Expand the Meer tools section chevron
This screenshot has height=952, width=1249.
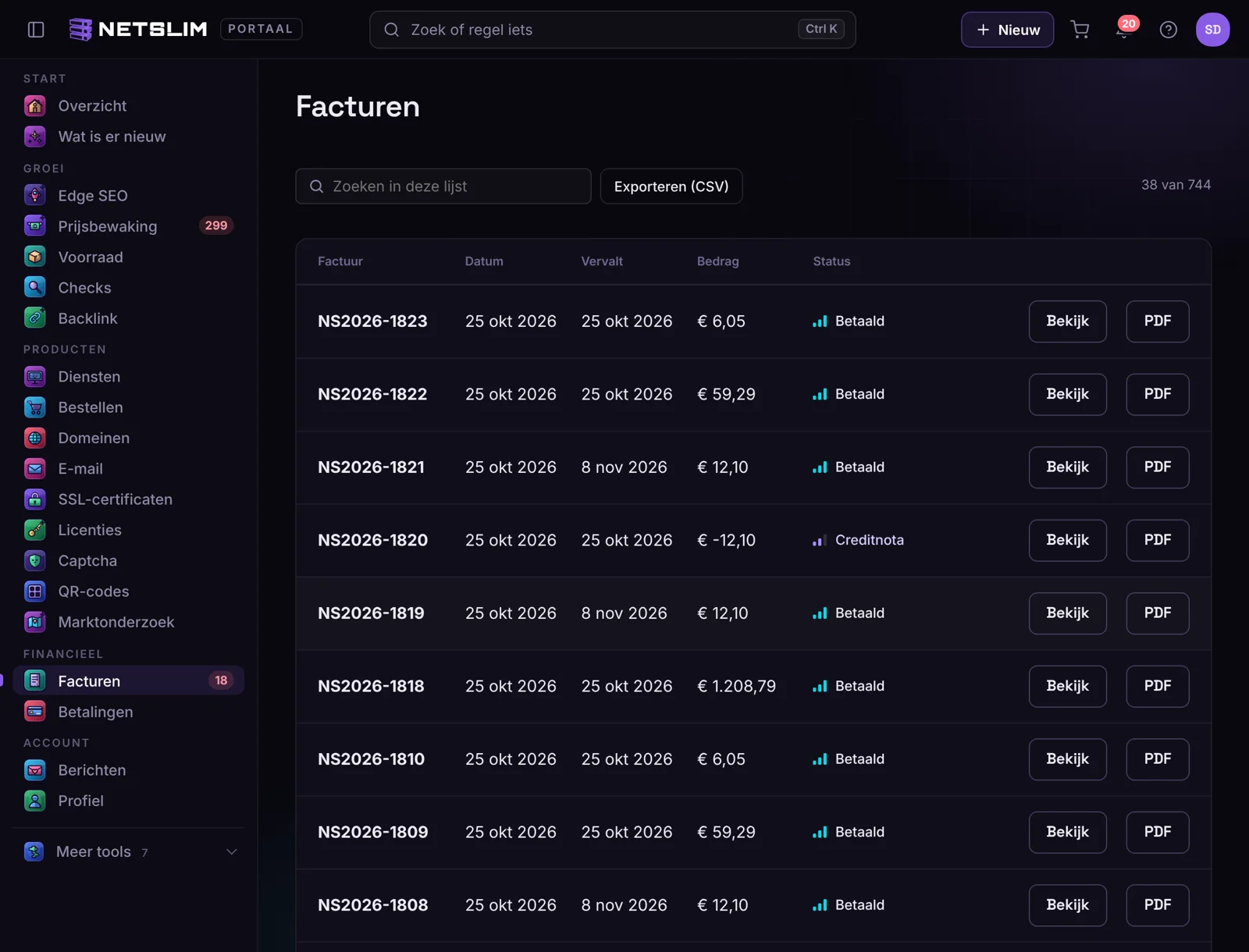[x=232, y=852]
